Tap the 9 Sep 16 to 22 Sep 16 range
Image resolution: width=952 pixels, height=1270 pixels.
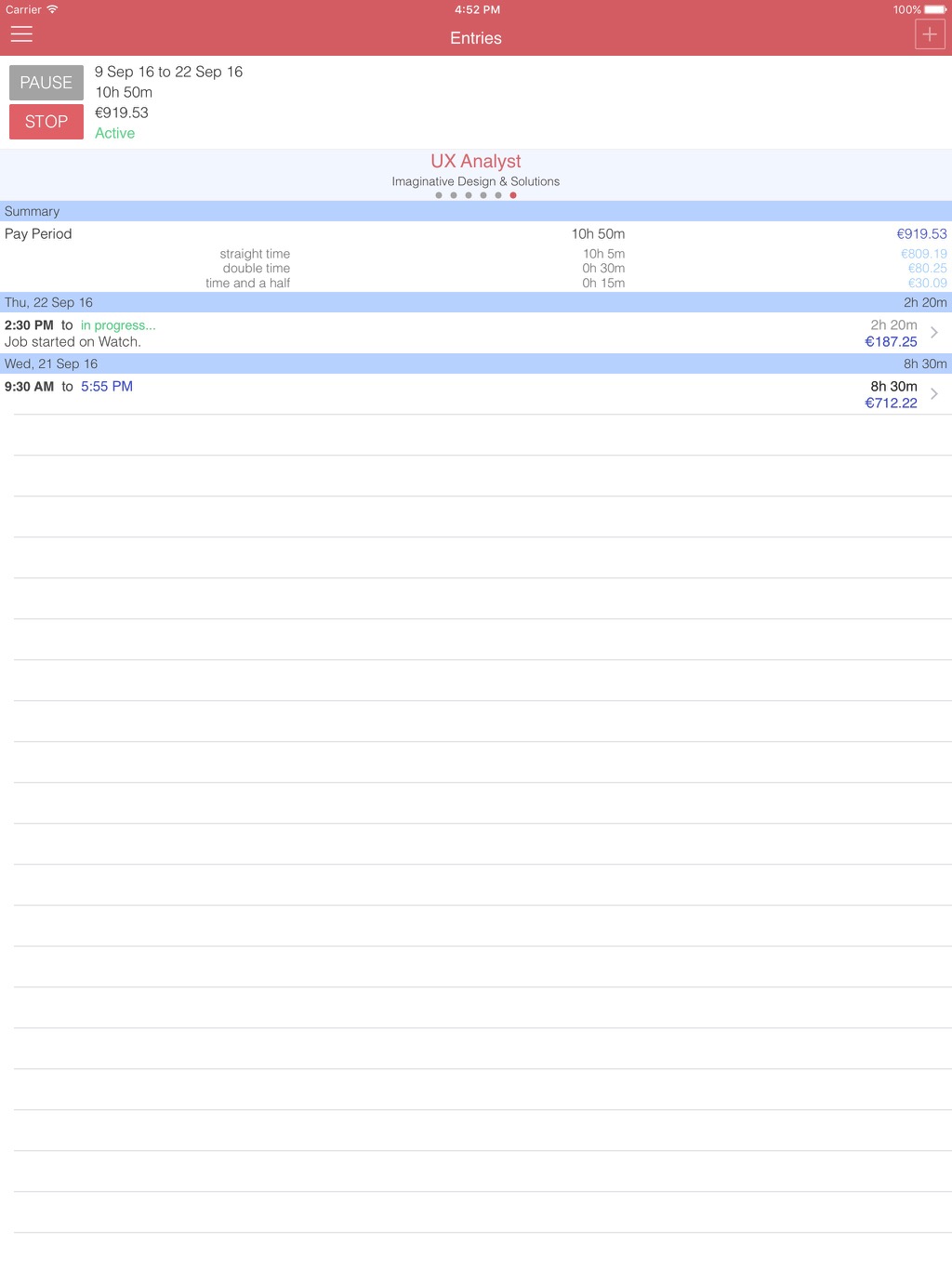tap(168, 72)
